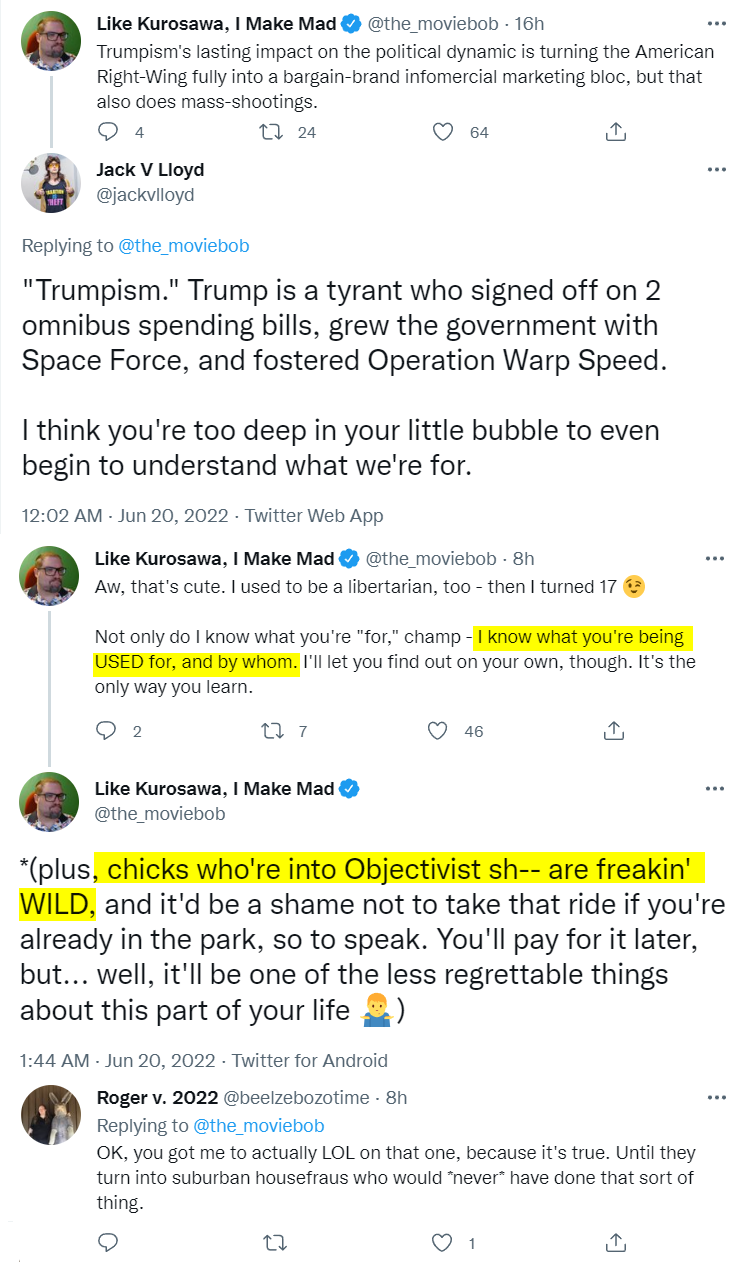Retweet the tweet with 7 retweets
Screen dimensions: 744x1263
click(x=270, y=731)
